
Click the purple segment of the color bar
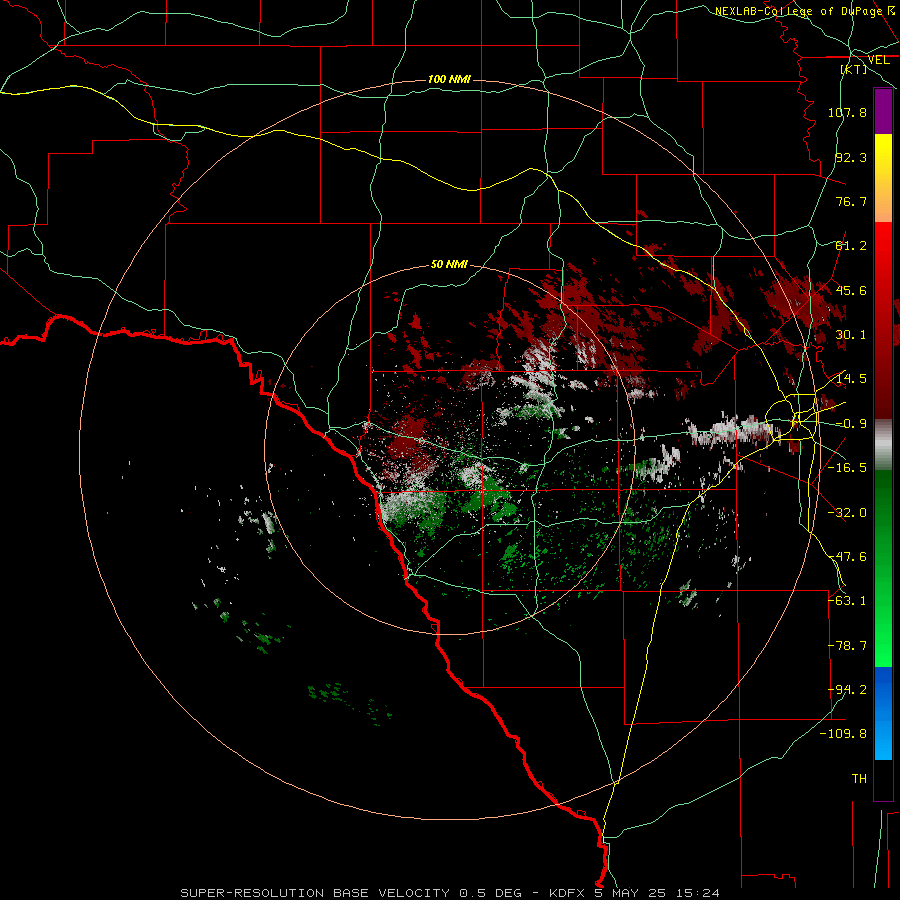(x=883, y=111)
